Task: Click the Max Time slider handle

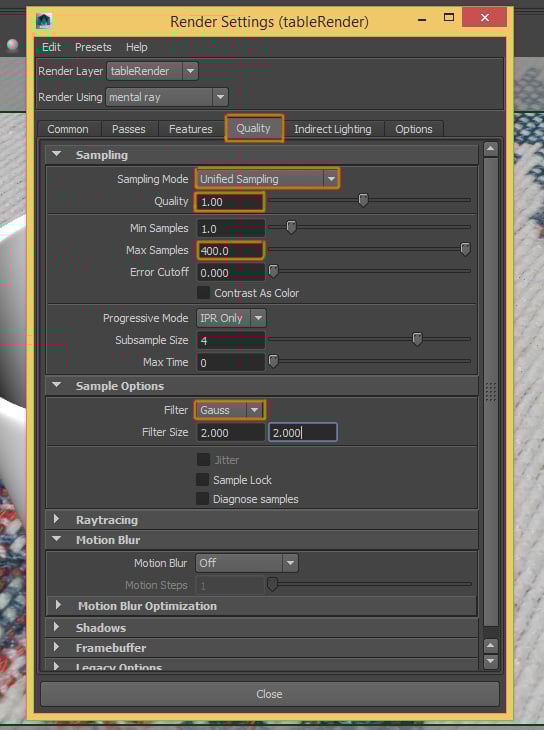Action: point(273,361)
